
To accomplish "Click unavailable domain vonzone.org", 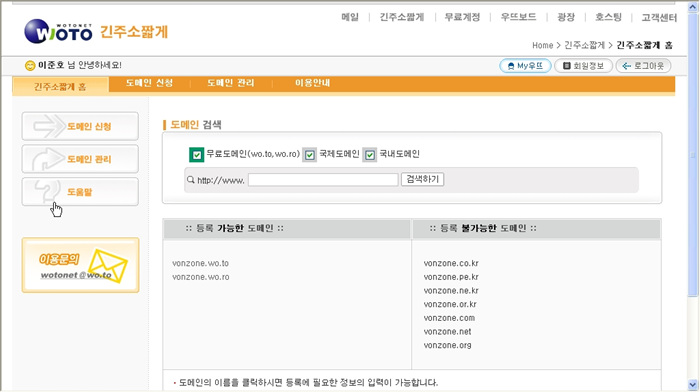I will pos(447,346).
